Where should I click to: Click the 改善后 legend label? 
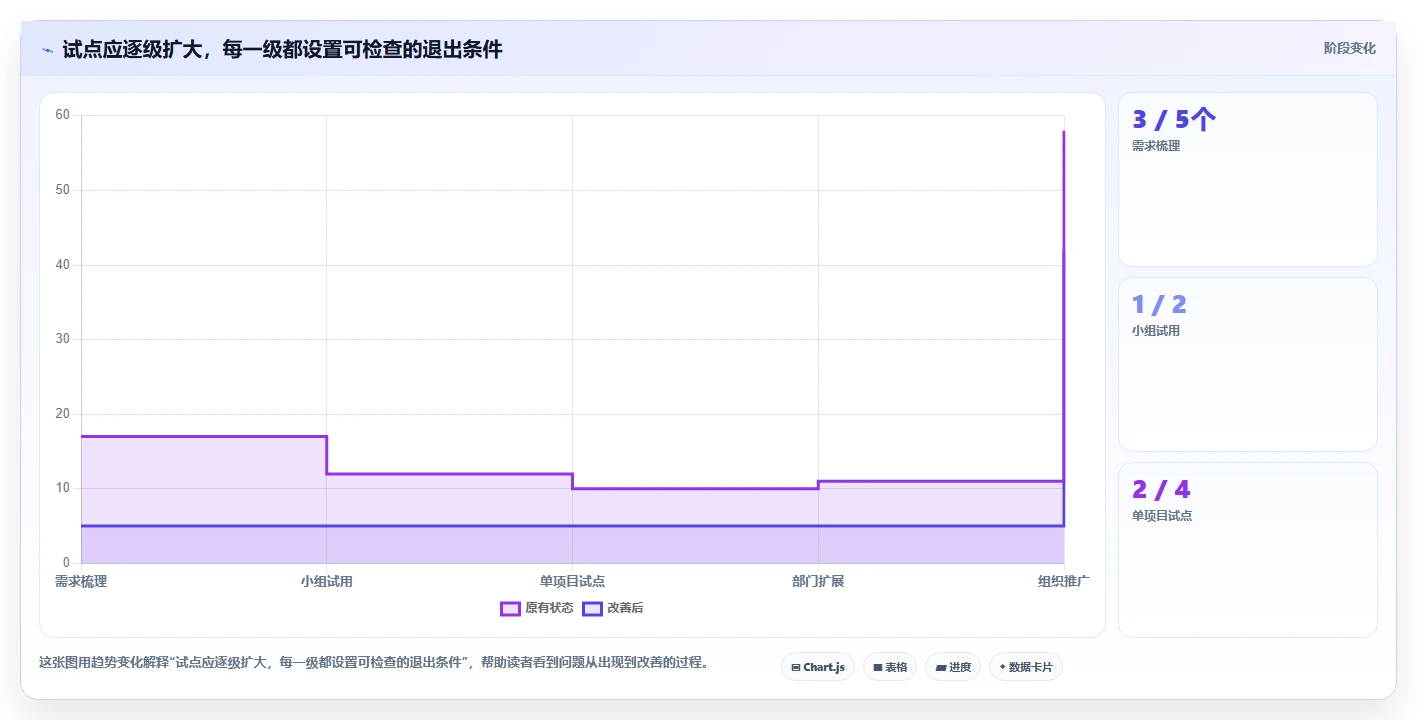coord(625,608)
